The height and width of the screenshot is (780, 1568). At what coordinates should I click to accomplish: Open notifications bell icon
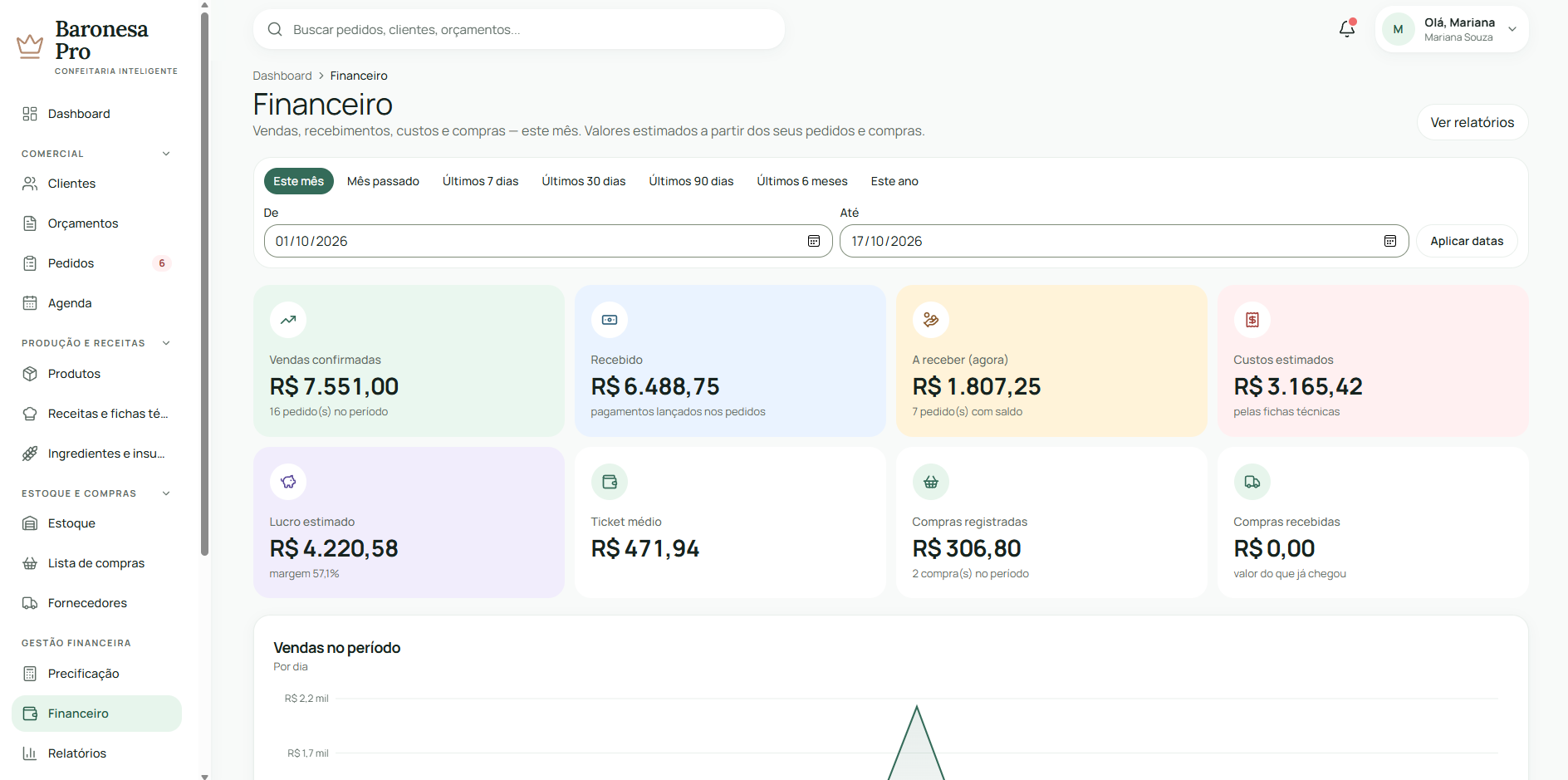[1346, 29]
